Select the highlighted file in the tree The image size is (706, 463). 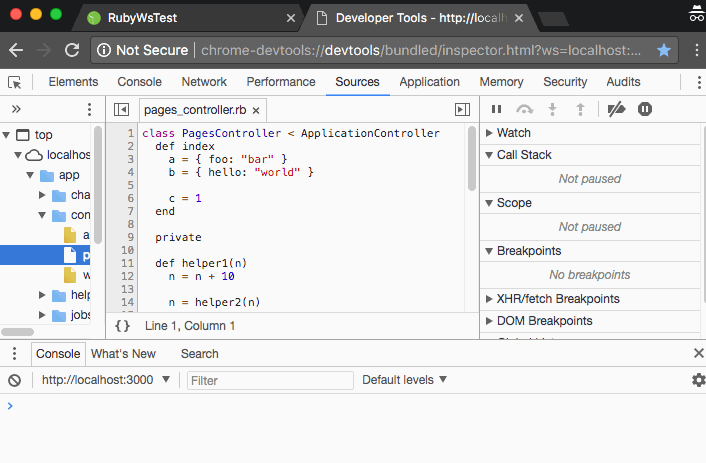pyautogui.click(x=45, y=255)
